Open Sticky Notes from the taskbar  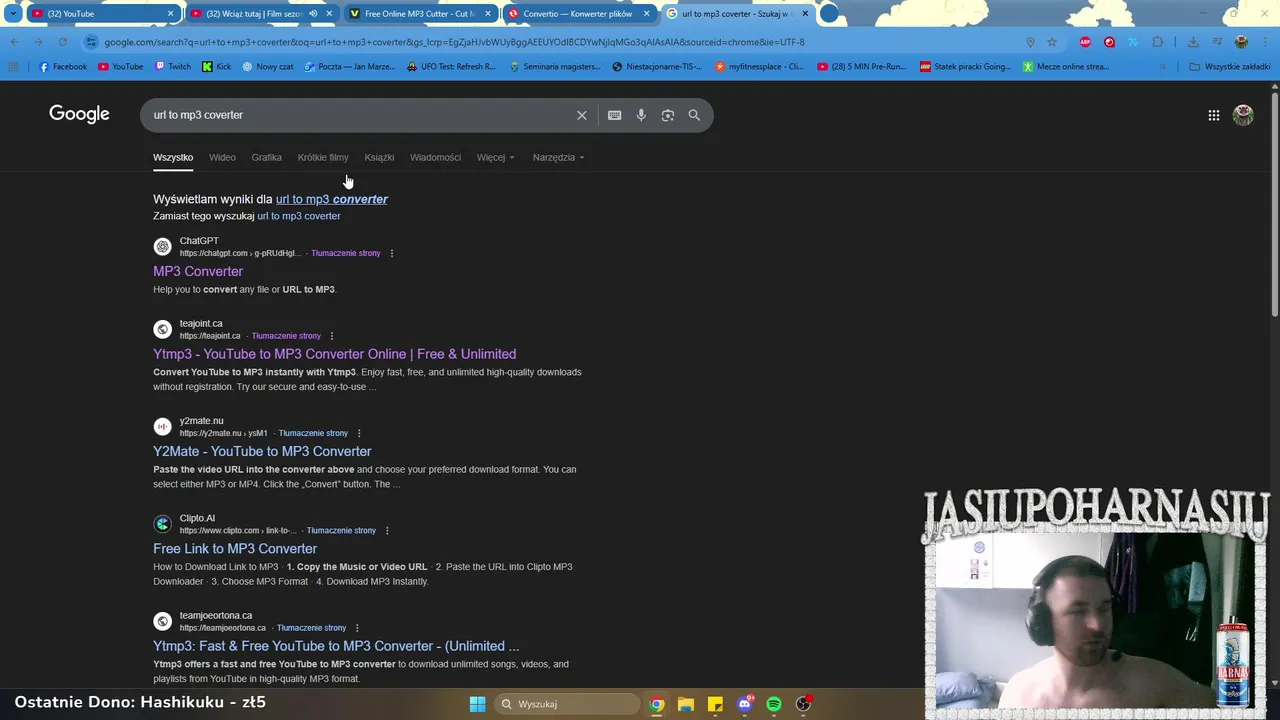coord(715,704)
